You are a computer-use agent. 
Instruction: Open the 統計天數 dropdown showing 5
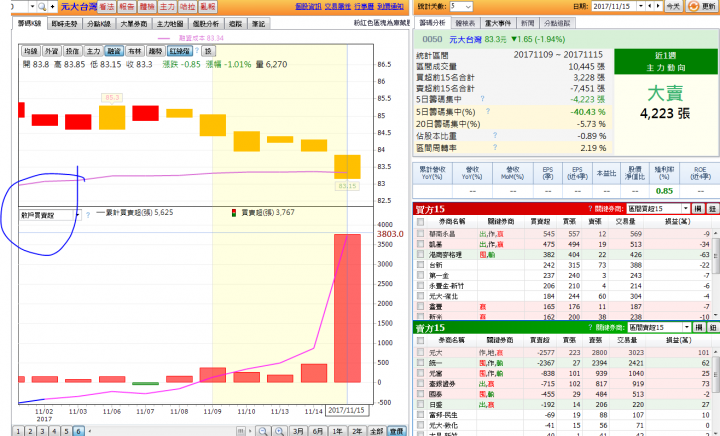(x=461, y=6)
